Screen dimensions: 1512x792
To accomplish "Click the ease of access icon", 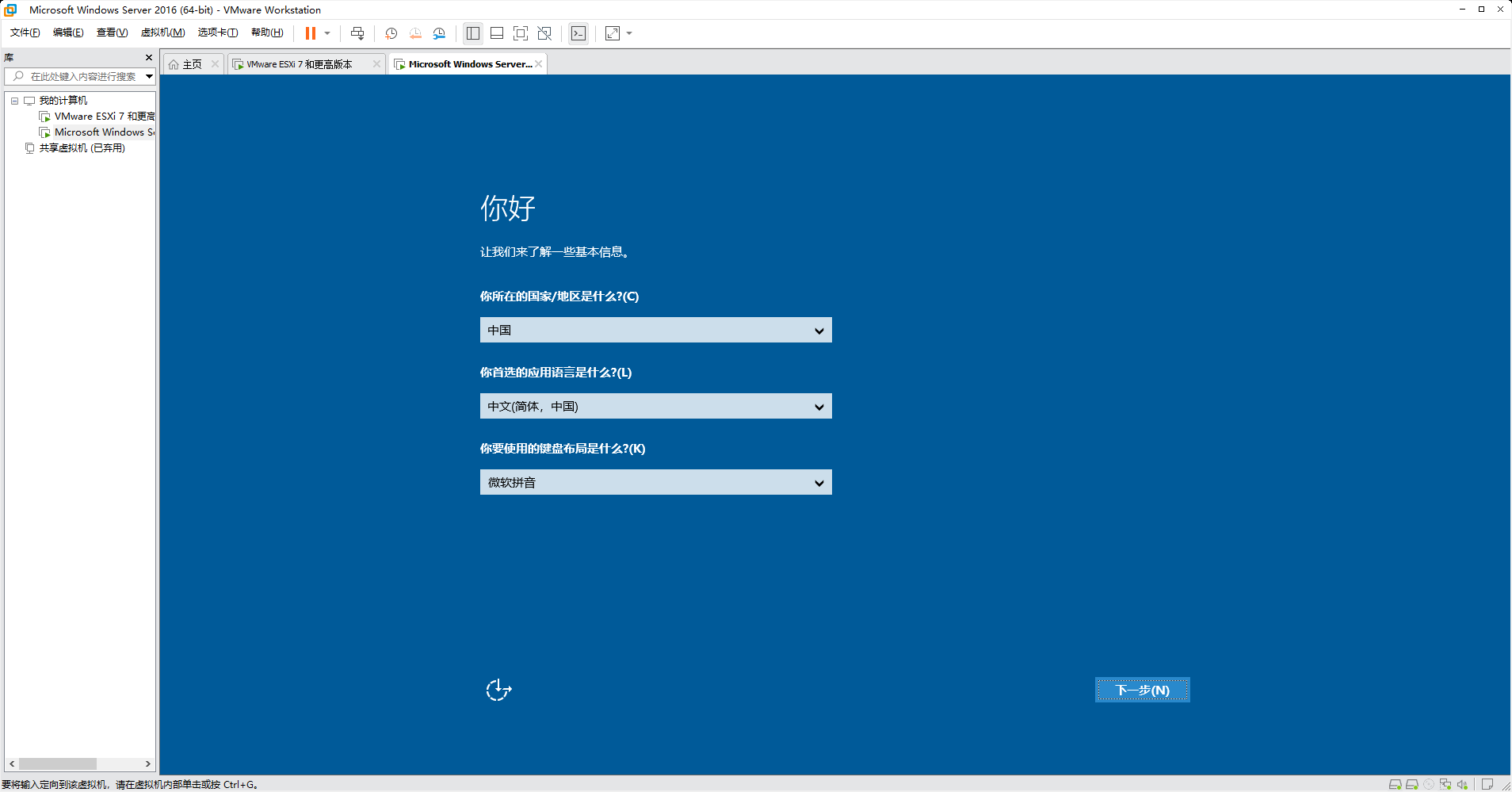I will (498, 690).
